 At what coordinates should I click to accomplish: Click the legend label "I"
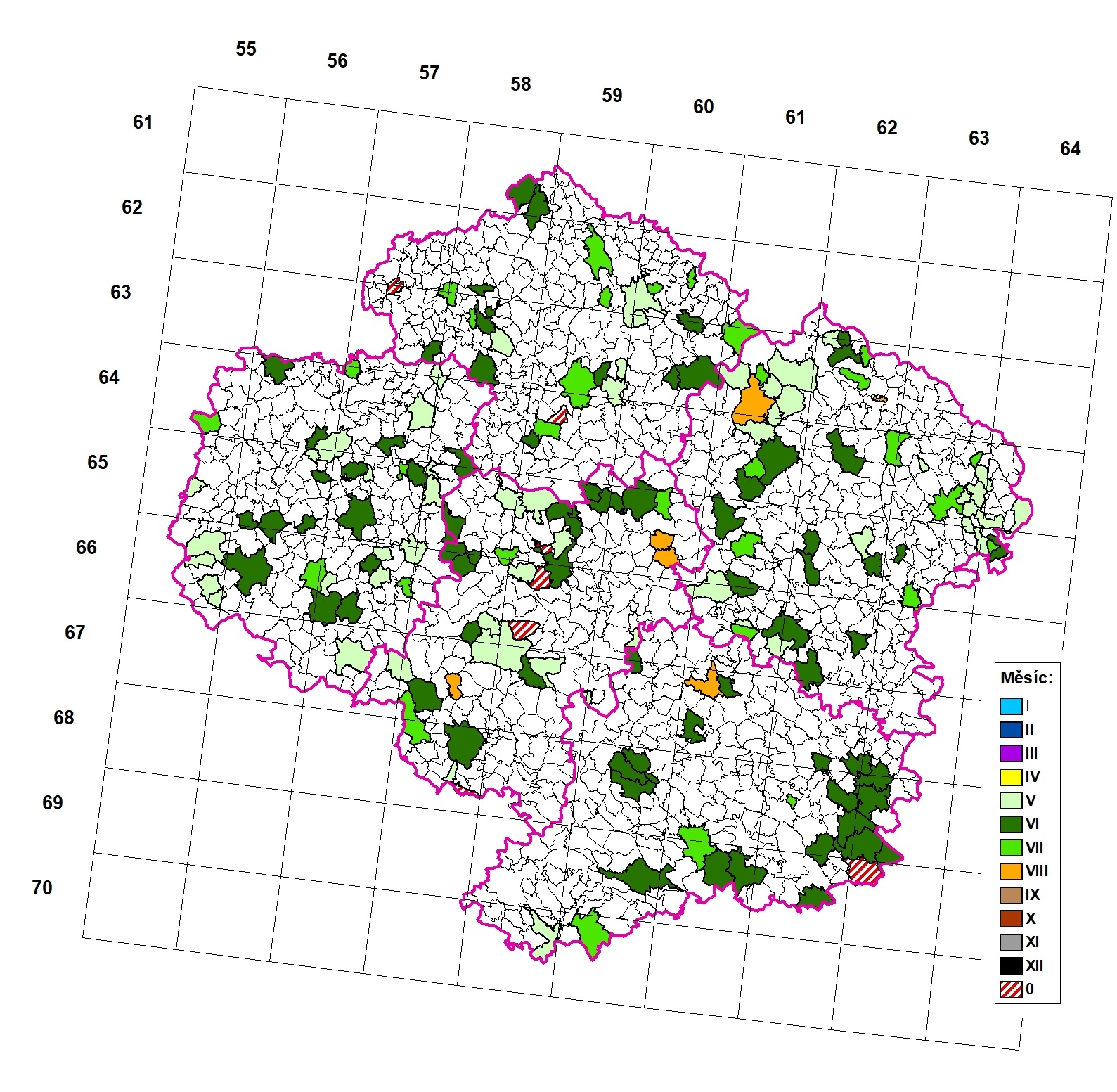[1027, 706]
